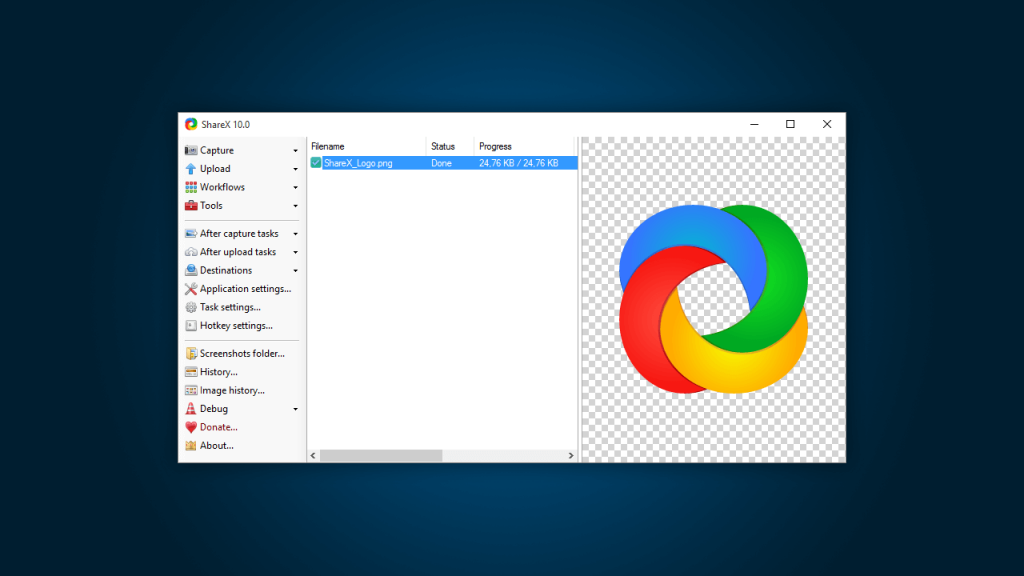Image resolution: width=1024 pixels, height=576 pixels.
Task: Configure After upload tasks via its cloud icon
Action: click(190, 251)
